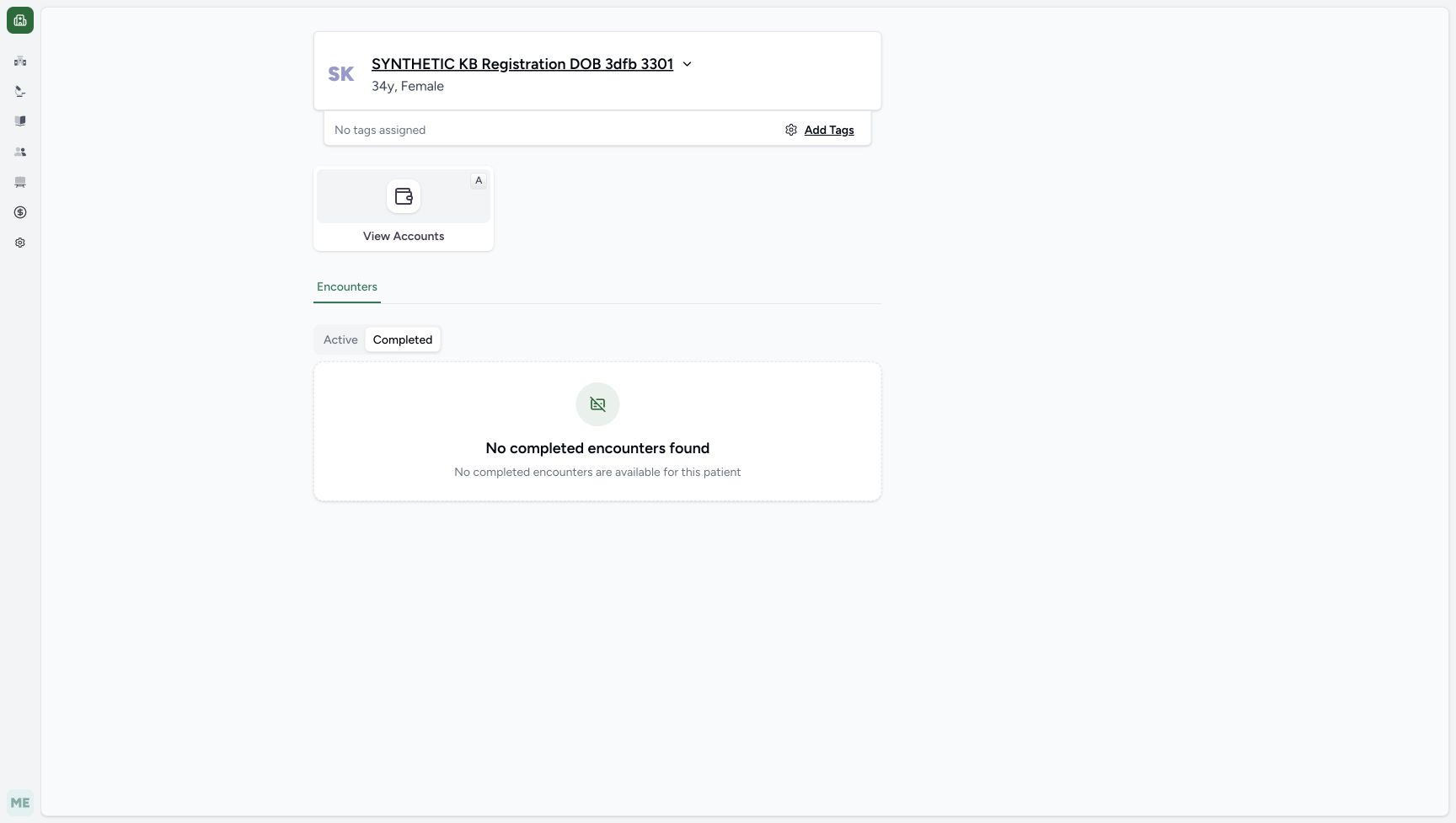Open the presentation board sidebar icon
The height and width of the screenshot is (823, 1456).
(x=20, y=182)
